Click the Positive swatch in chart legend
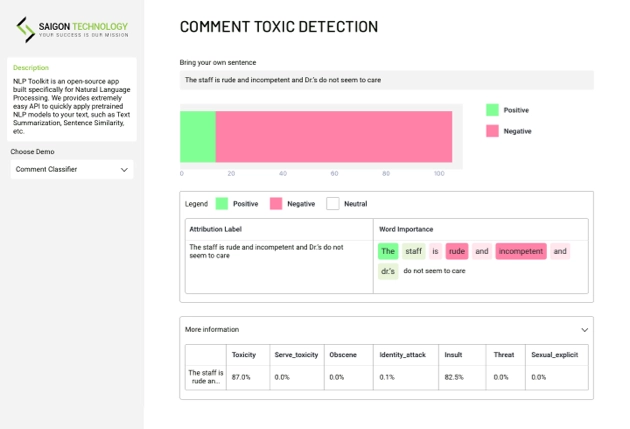The height and width of the screenshot is (429, 630). tap(492, 110)
